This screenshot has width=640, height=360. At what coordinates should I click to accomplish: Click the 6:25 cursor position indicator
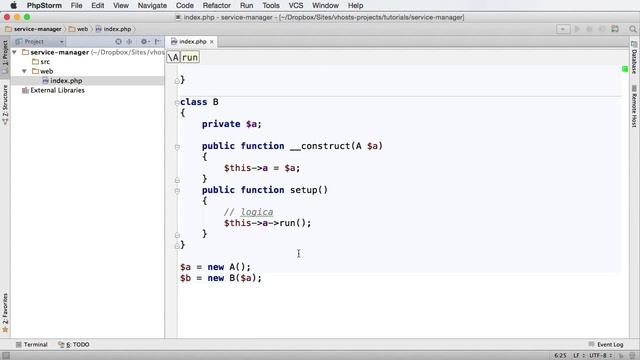click(560, 356)
